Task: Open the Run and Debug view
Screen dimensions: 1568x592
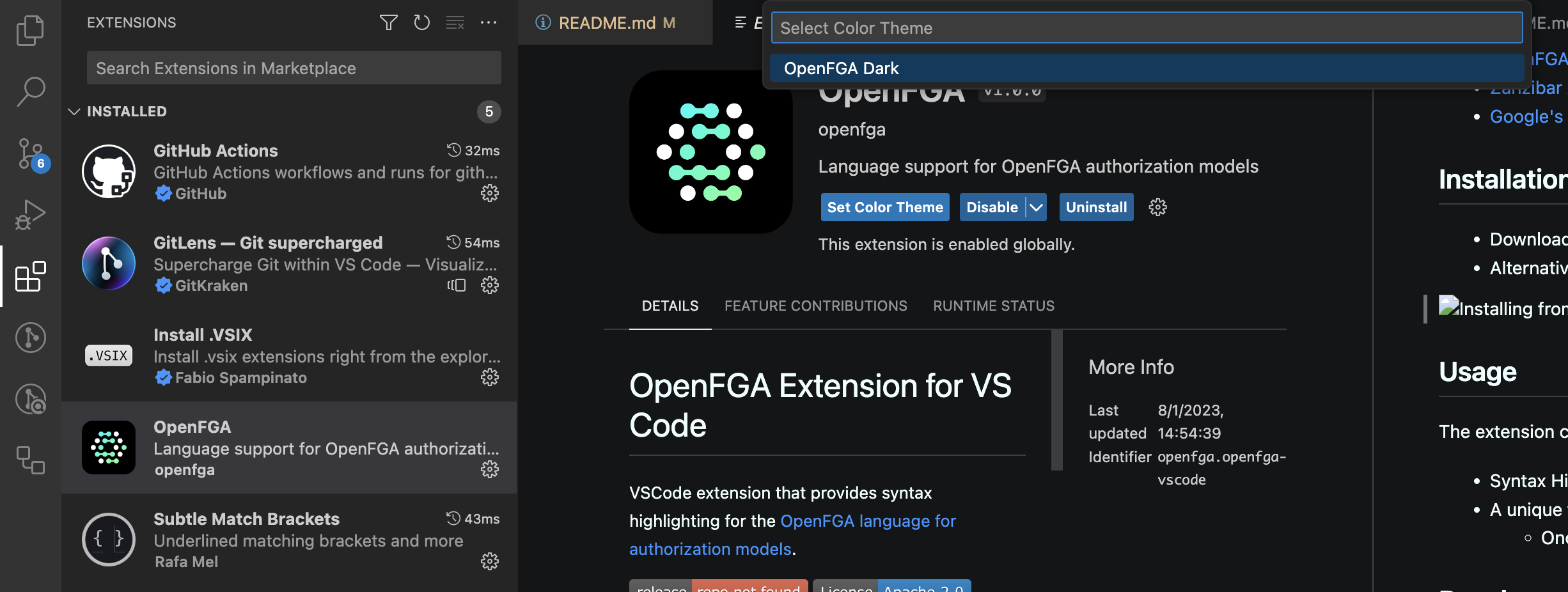Action: [30, 214]
